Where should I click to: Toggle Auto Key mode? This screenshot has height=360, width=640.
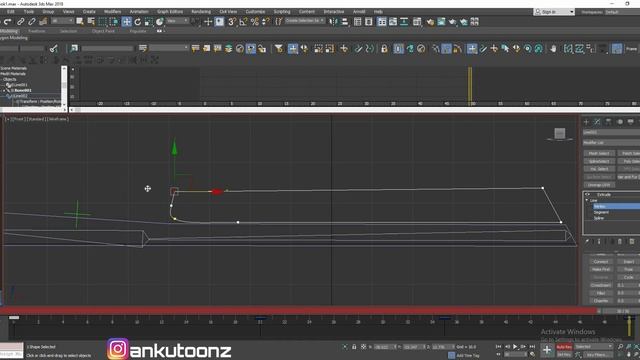[564, 347]
